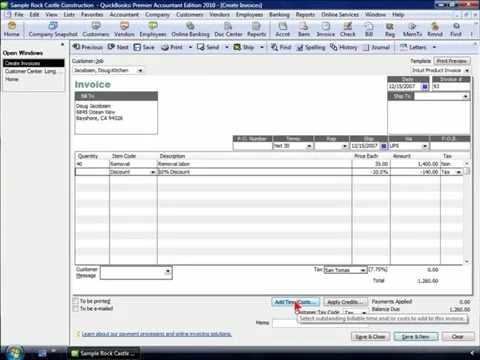The height and width of the screenshot is (360, 480).
Task: Expand the Terms dropdown
Action: (x=309, y=146)
